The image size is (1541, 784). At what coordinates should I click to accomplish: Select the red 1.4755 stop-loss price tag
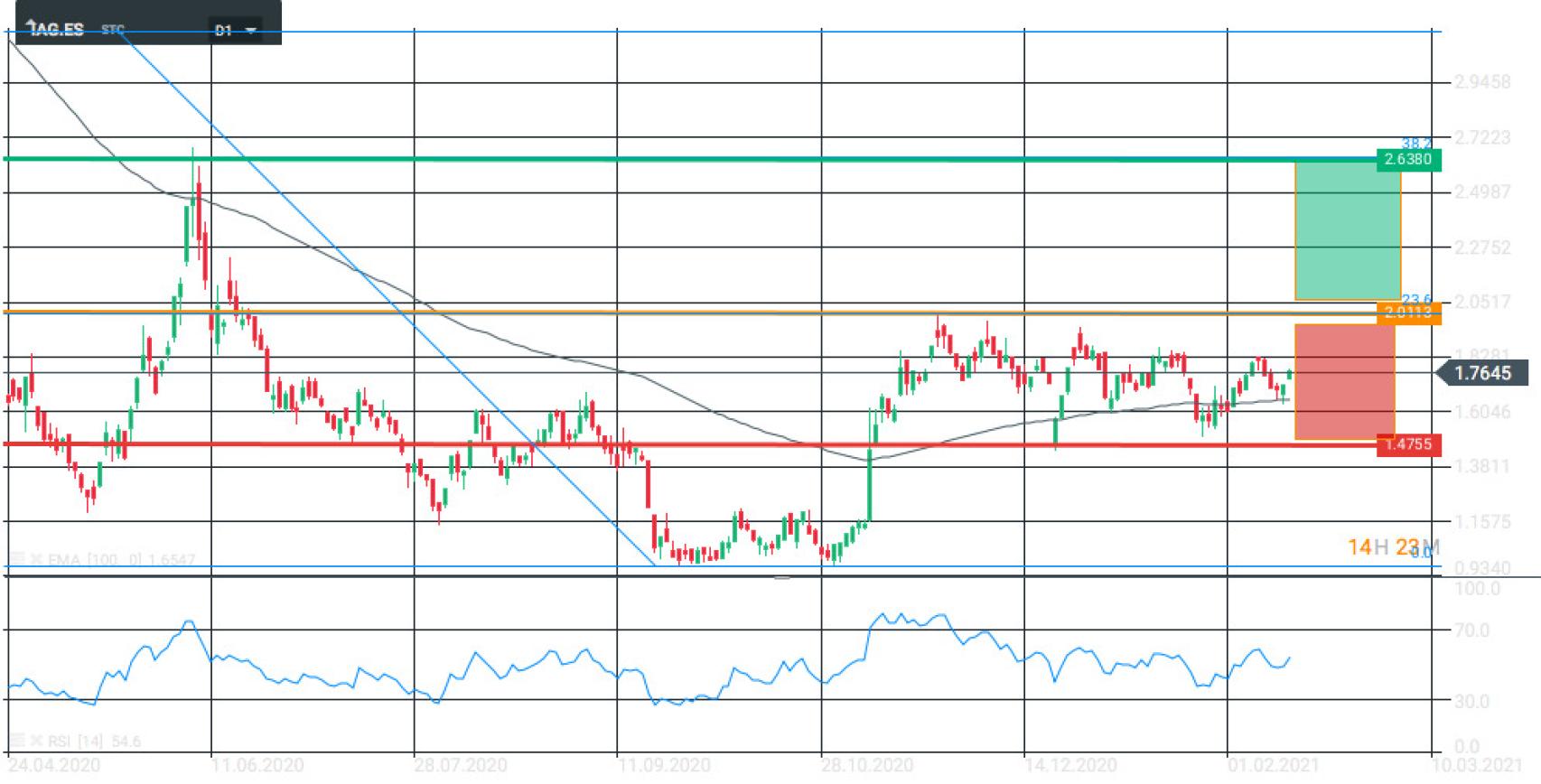click(1408, 444)
